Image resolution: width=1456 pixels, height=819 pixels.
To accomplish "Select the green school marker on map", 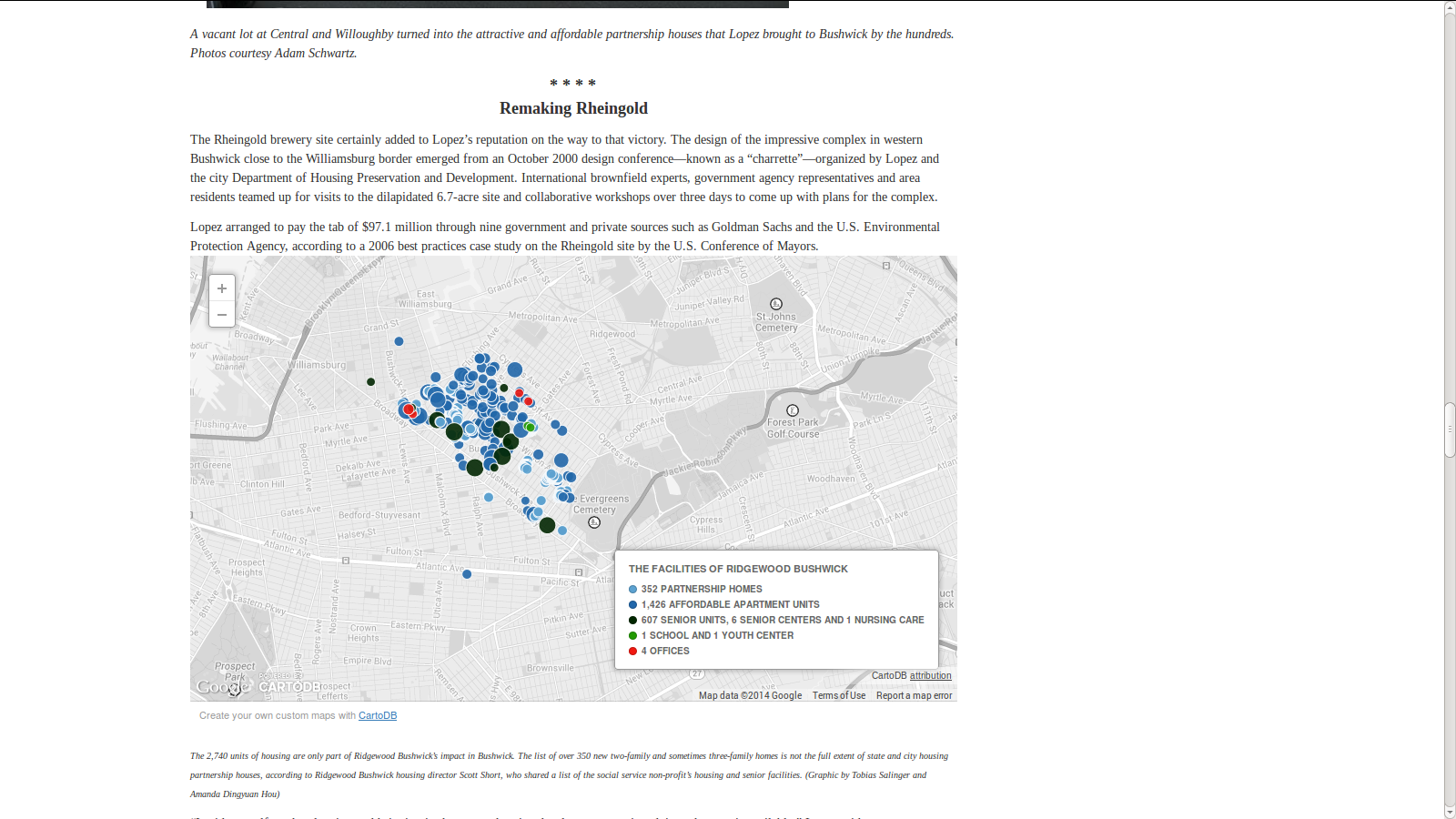I will click(530, 427).
